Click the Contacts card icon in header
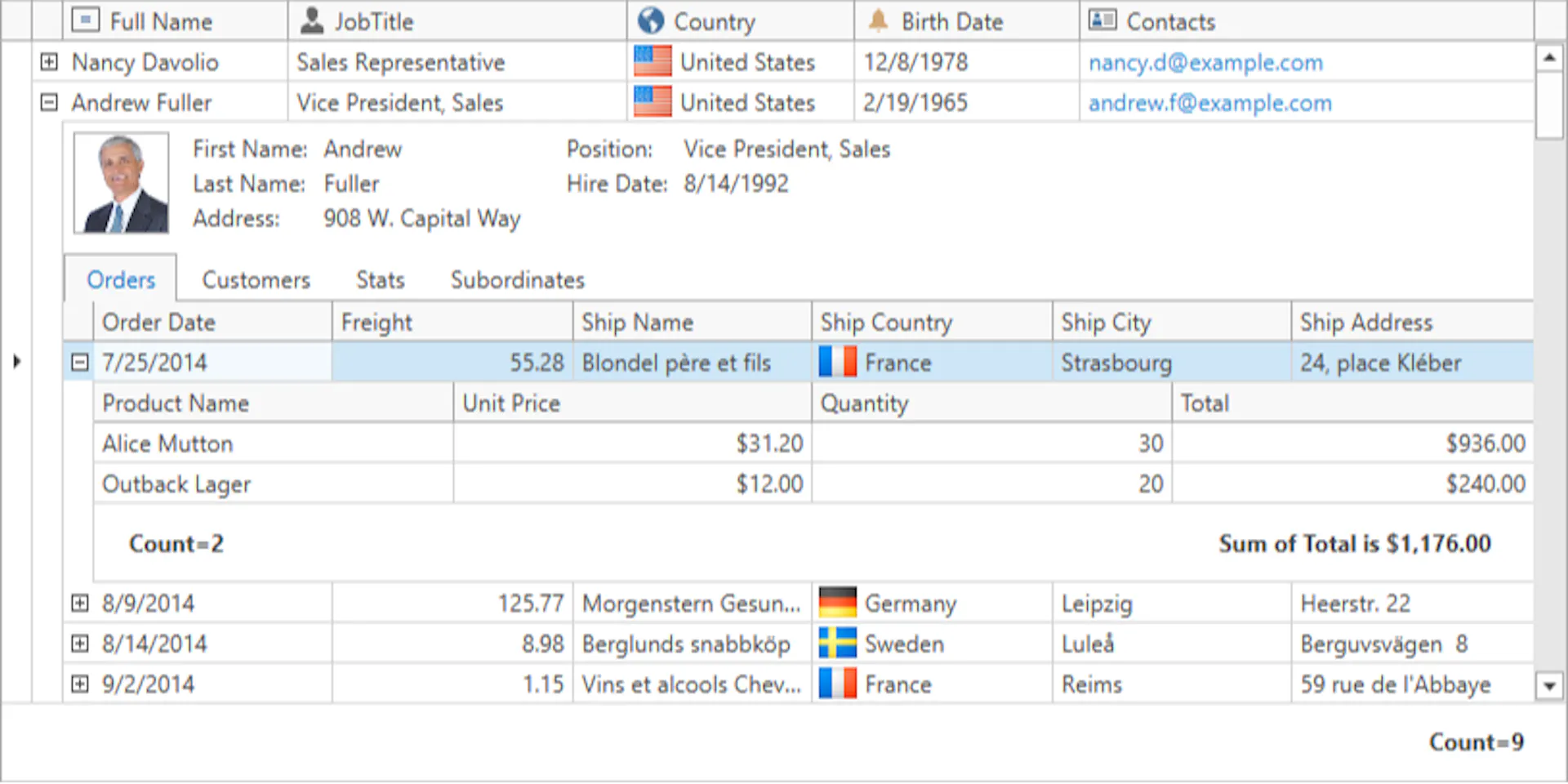 point(1102,20)
